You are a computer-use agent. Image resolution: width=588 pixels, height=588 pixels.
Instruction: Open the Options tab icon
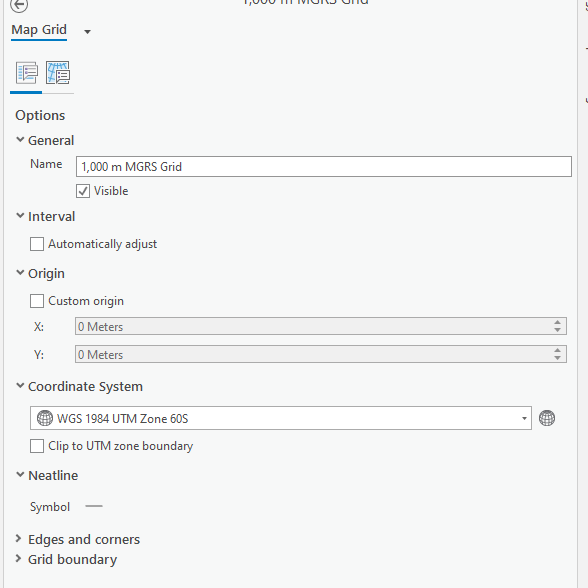pyautogui.click(x=27, y=73)
